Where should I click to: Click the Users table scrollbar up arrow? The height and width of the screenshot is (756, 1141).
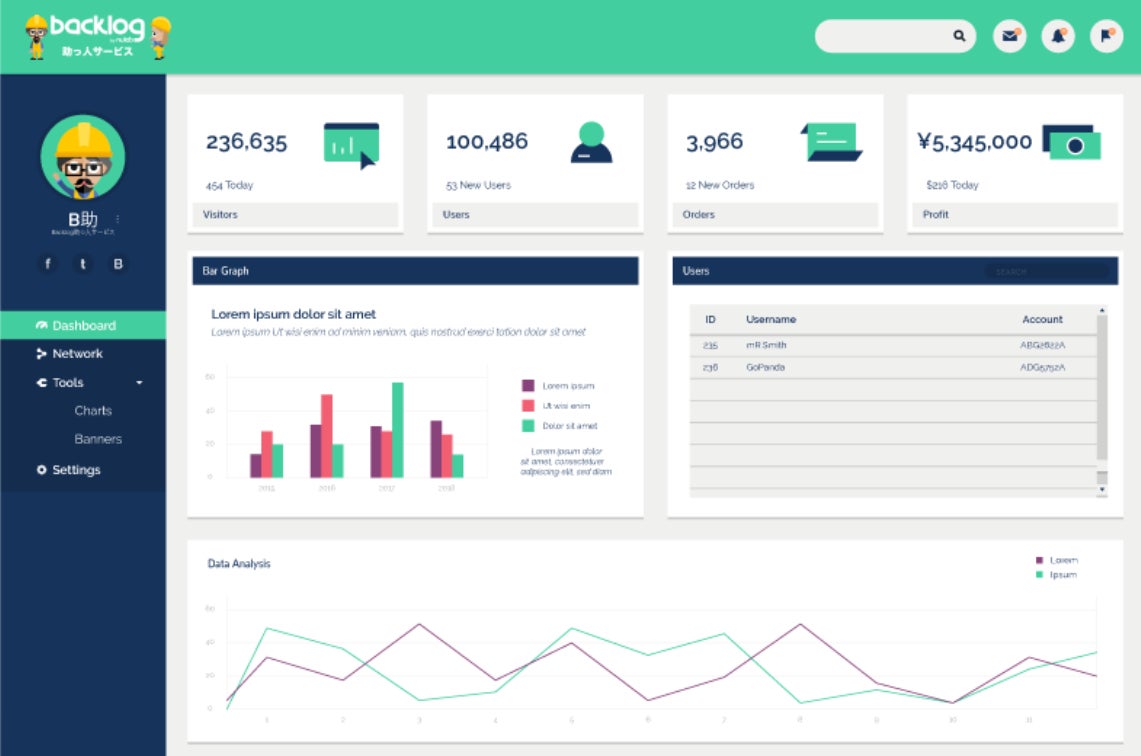1102,311
